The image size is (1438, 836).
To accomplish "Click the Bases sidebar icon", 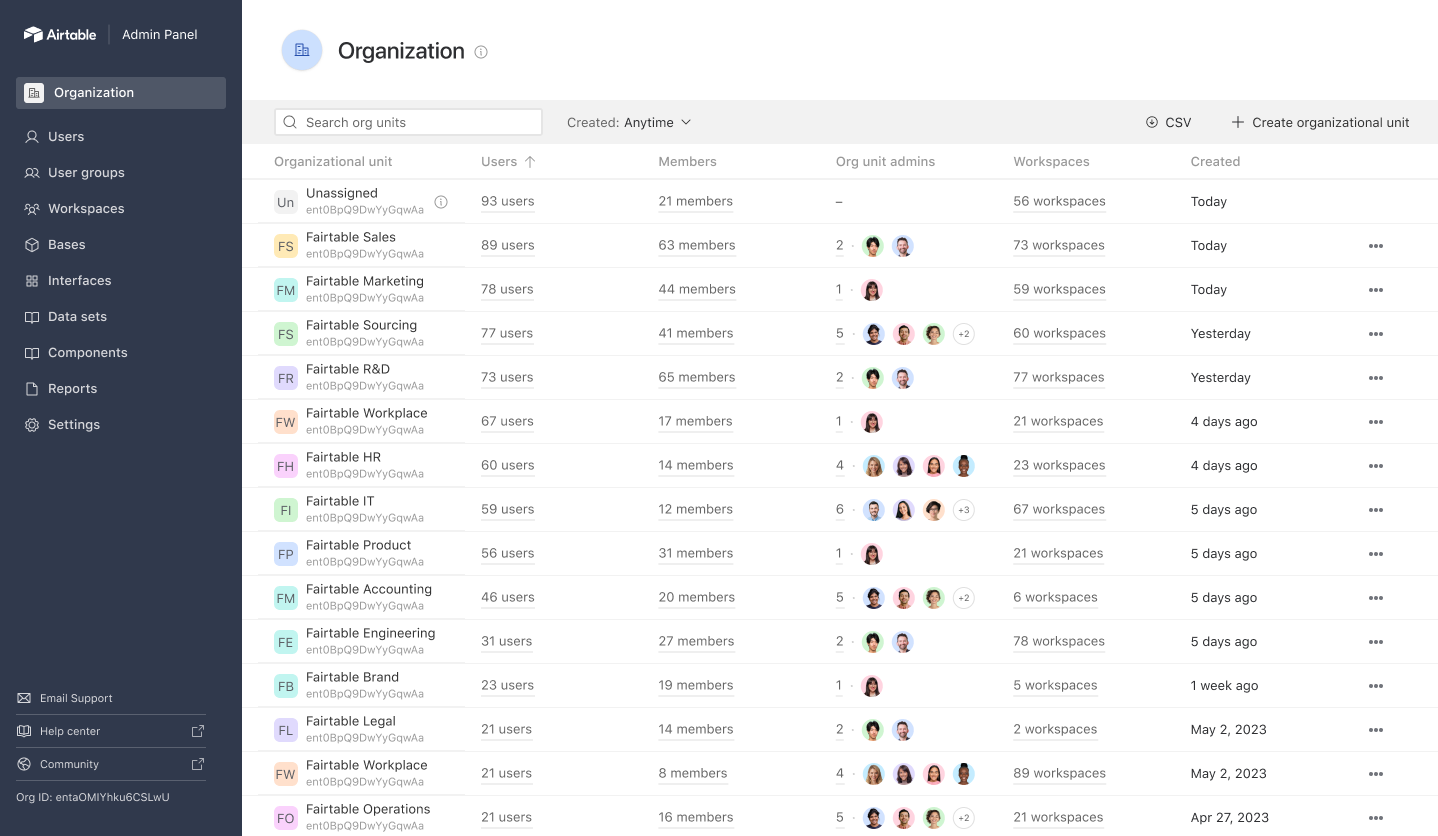I will pyautogui.click(x=33, y=244).
